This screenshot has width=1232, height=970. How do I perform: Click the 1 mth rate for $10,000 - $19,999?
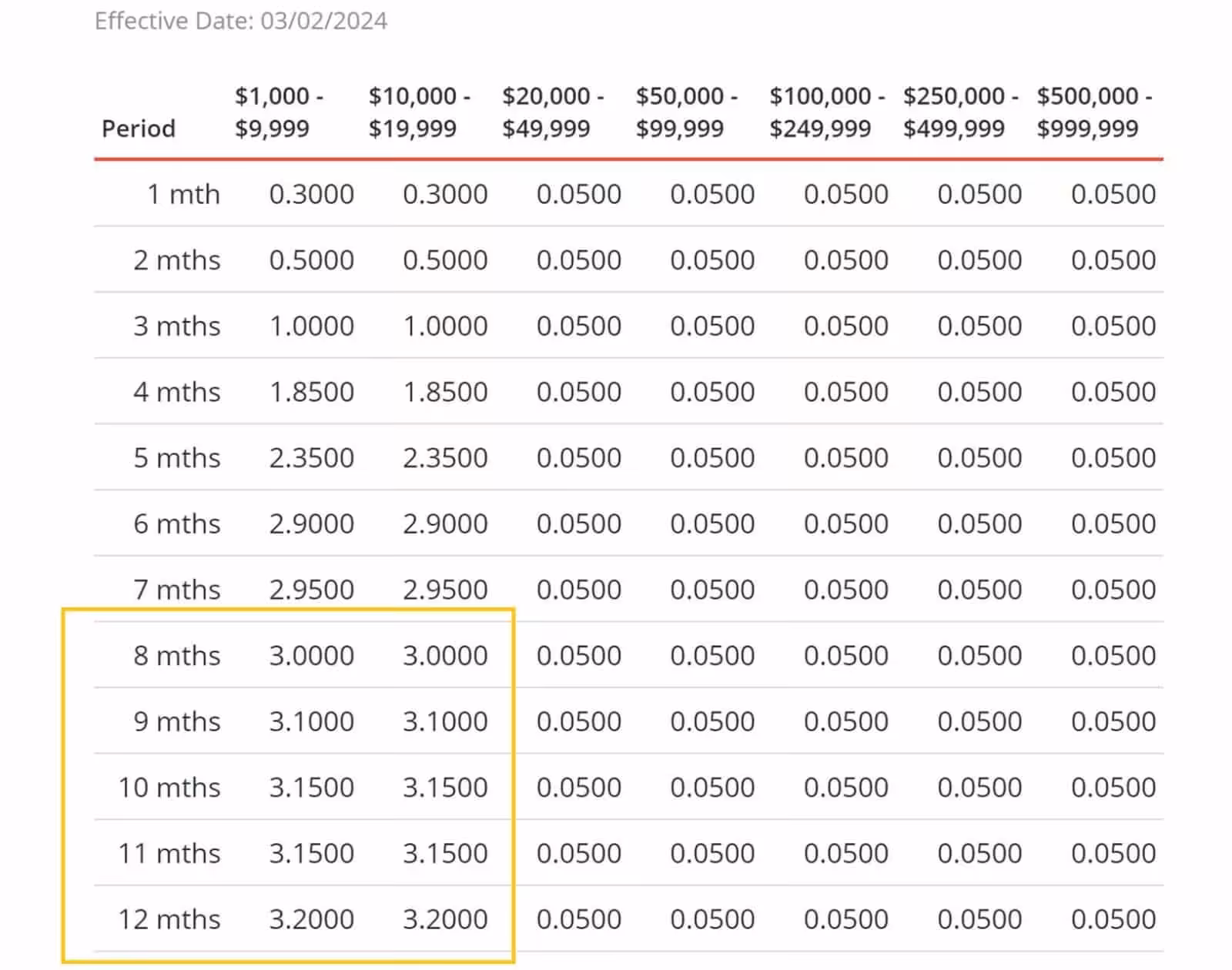(445, 194)
